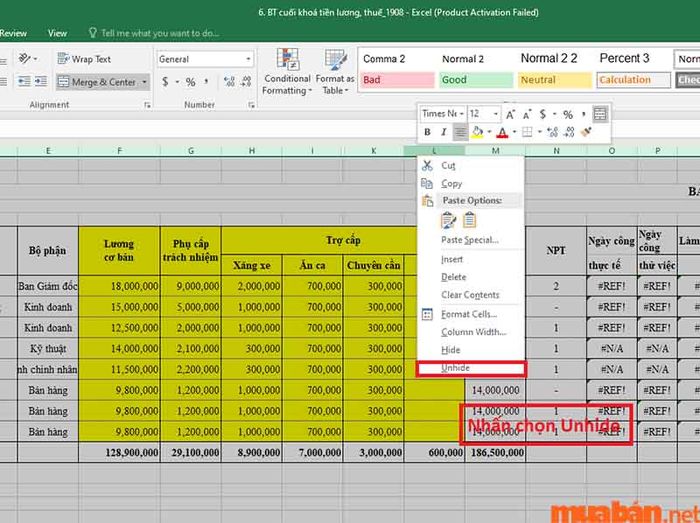Viewport: 700px width, 523px height.
Task: Toggle Center alignment in the mini toolbar
Action: click(x=460, y=132)
